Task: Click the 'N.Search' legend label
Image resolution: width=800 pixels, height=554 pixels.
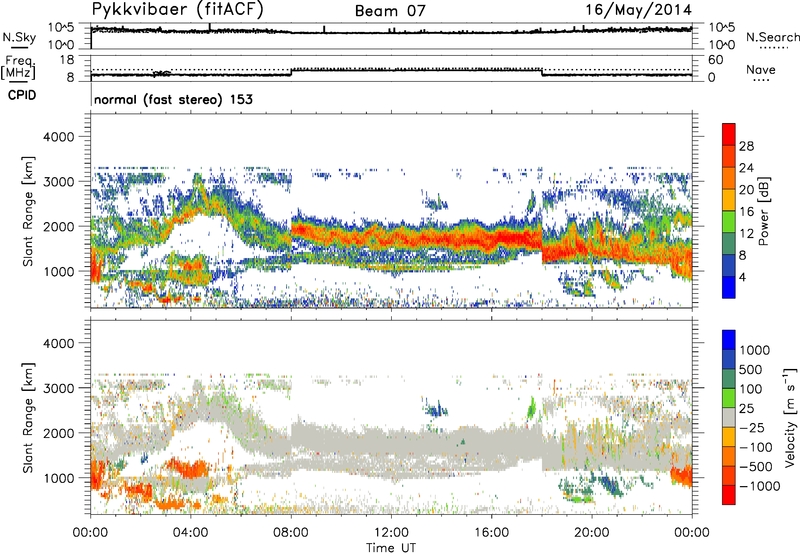Action: [772, 37]
